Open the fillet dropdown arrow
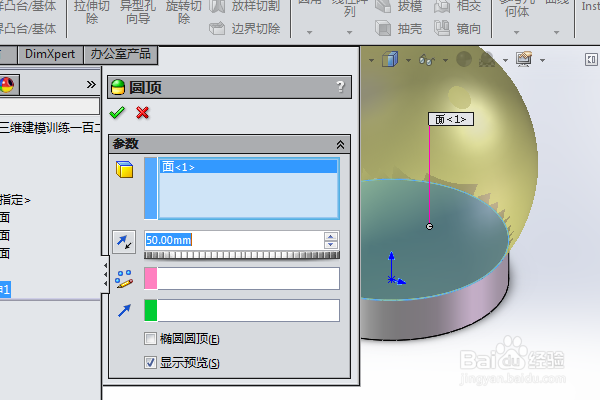The height and width of the screenshot is (400, 600). 310,33
